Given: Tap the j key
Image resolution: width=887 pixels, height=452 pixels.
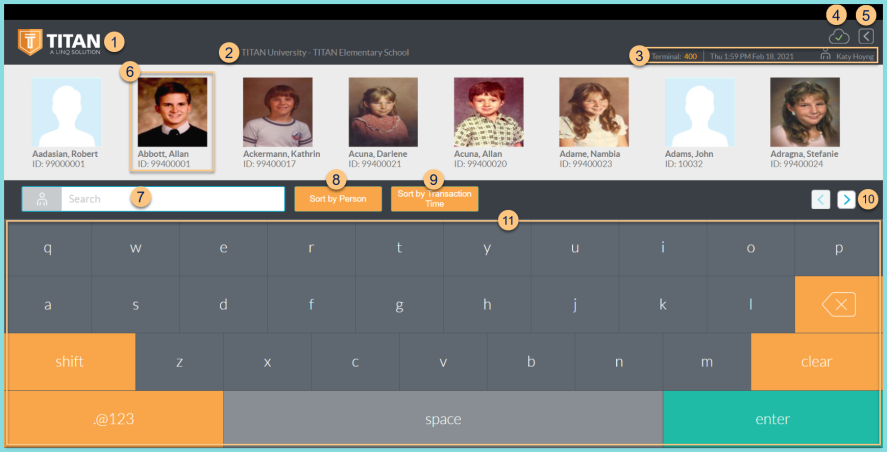Looking at the screenshot, I should point(575,305).
